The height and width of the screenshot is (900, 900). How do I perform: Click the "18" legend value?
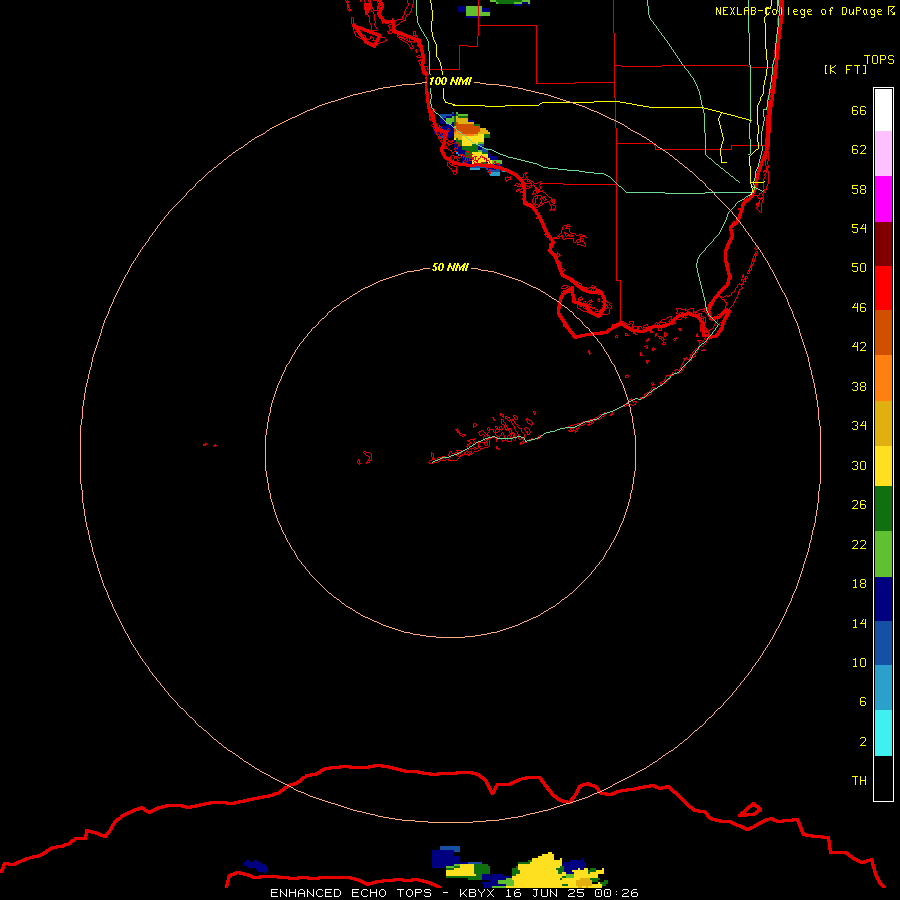pyautogui.click(x=859, y=584)
